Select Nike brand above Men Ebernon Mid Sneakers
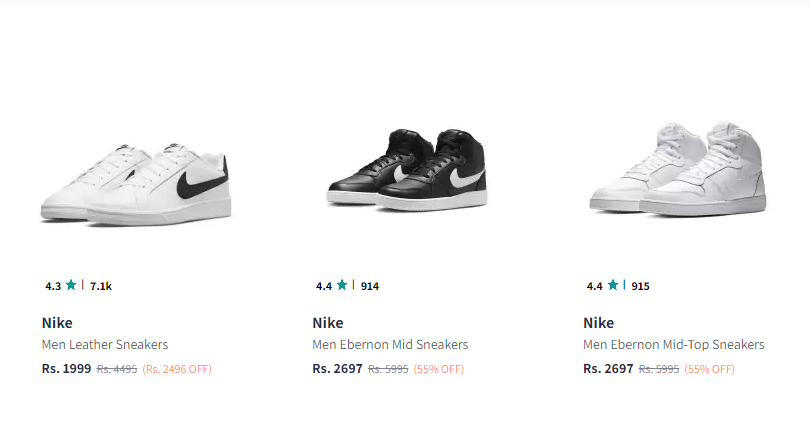This screenshot has height=426, width=810. (x=328, y=323)
